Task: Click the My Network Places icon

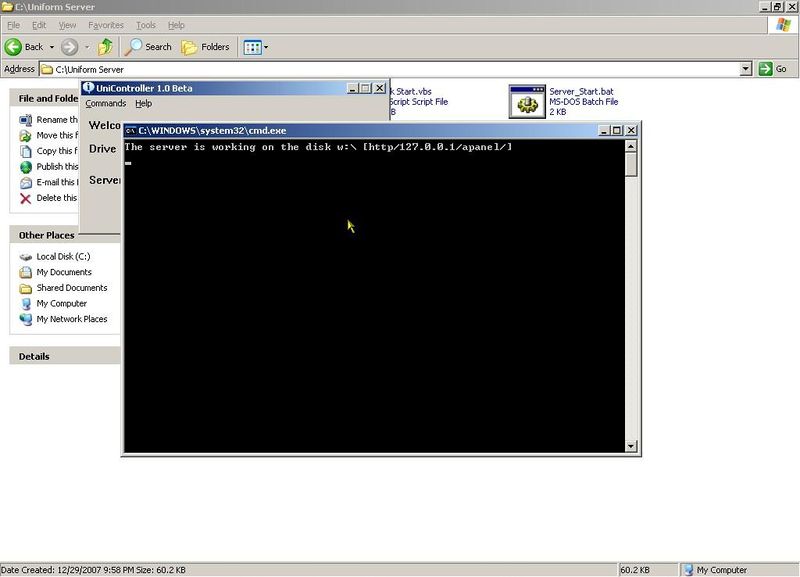Action: 26,319
